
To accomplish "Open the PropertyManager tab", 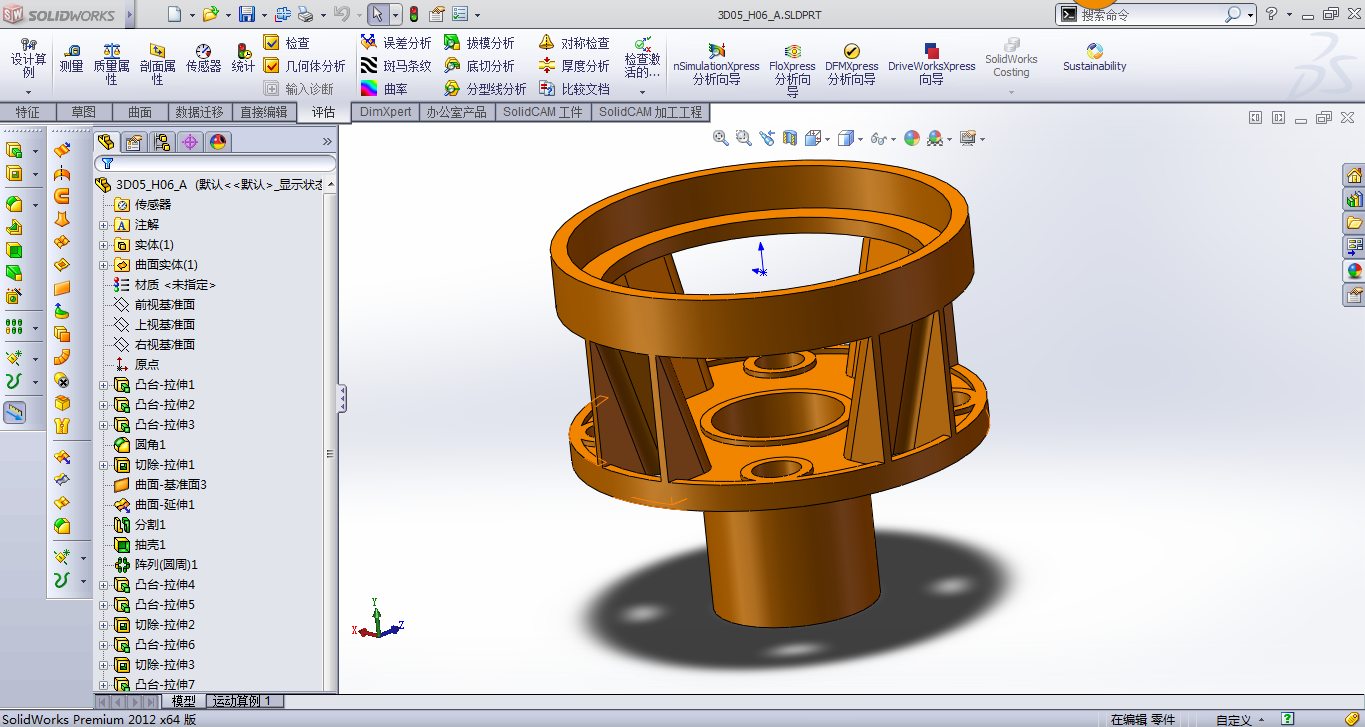I will click(x=134, y=142).
